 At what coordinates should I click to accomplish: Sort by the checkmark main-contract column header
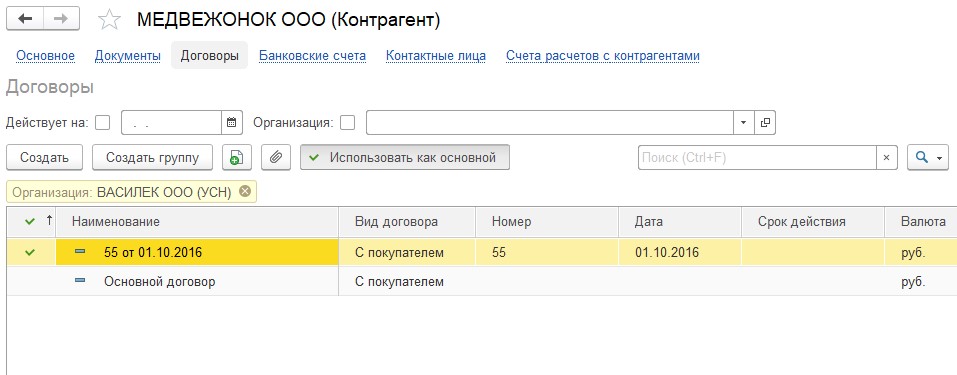point(31,221)
